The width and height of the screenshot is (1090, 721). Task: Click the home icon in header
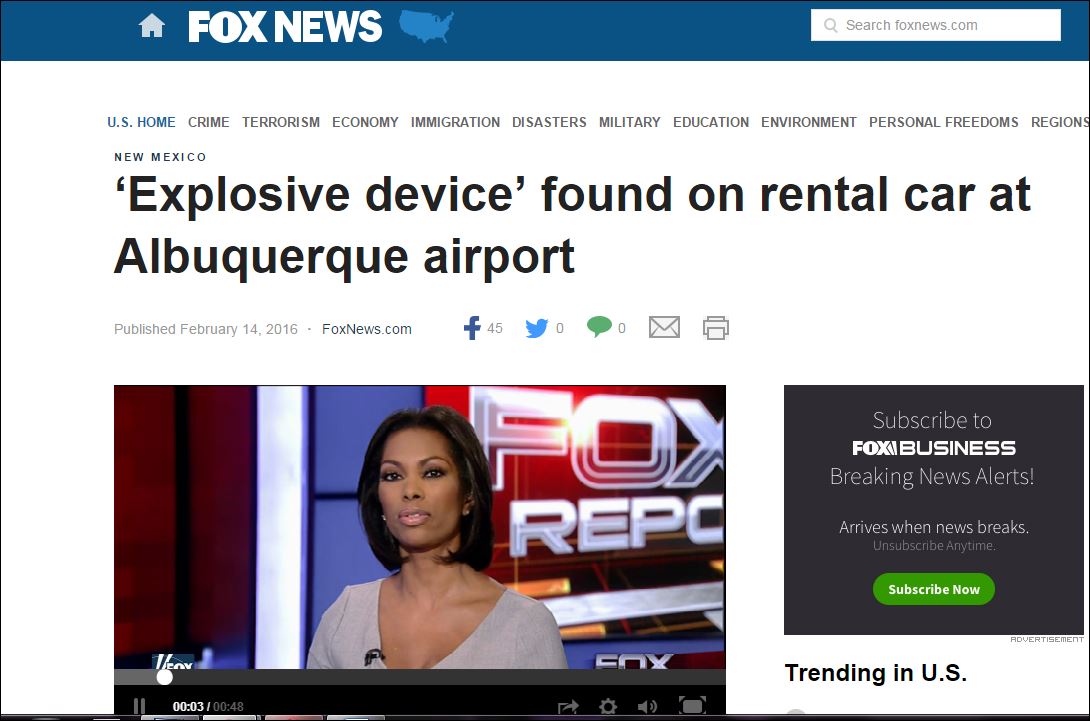tap(152, 26)
